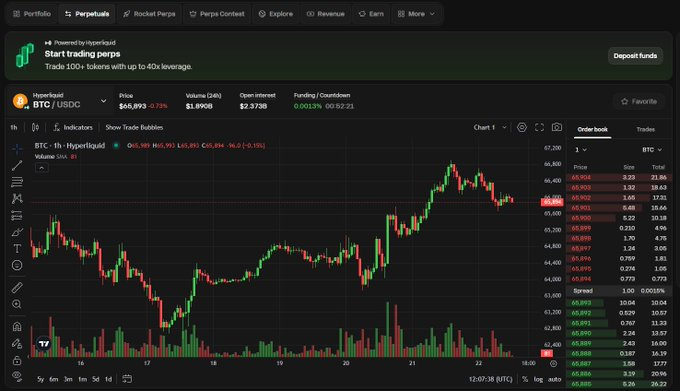This screenshot has width=680, height=391.
Task: Open the emoji icons tool
Action: 17,265
